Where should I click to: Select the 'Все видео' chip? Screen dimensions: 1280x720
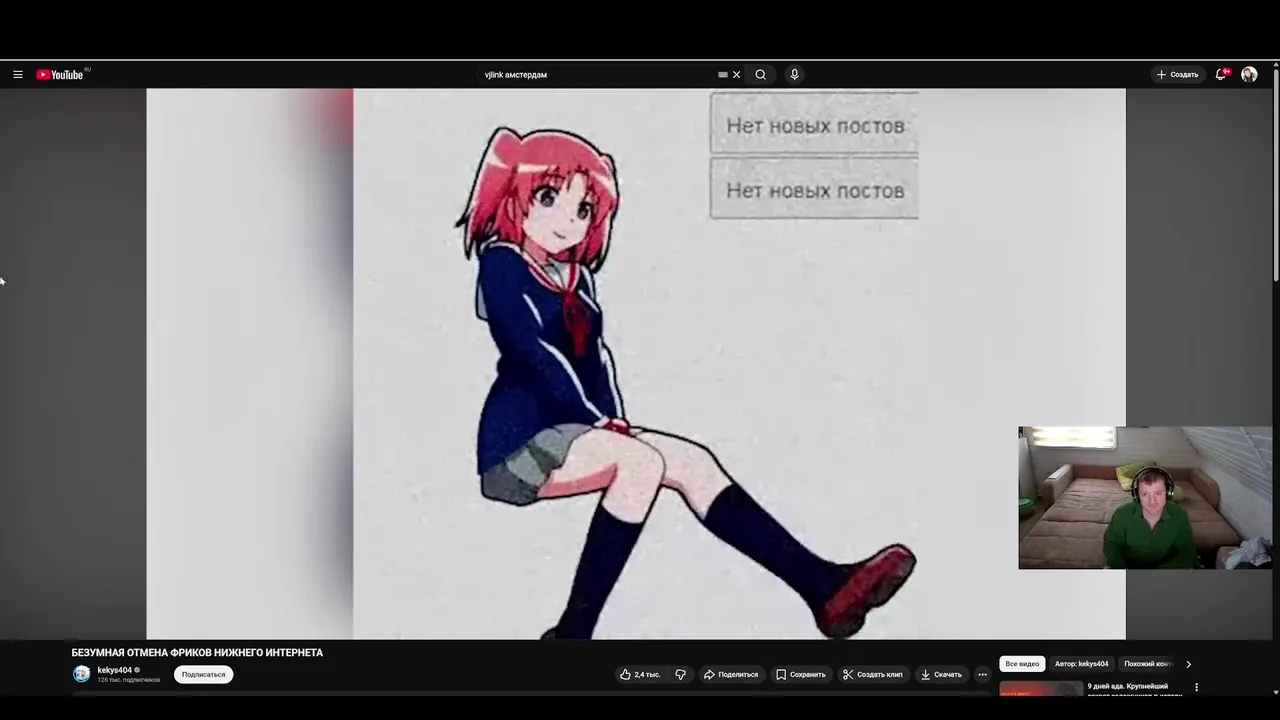pyautogui.click(x=1022, y=664)
